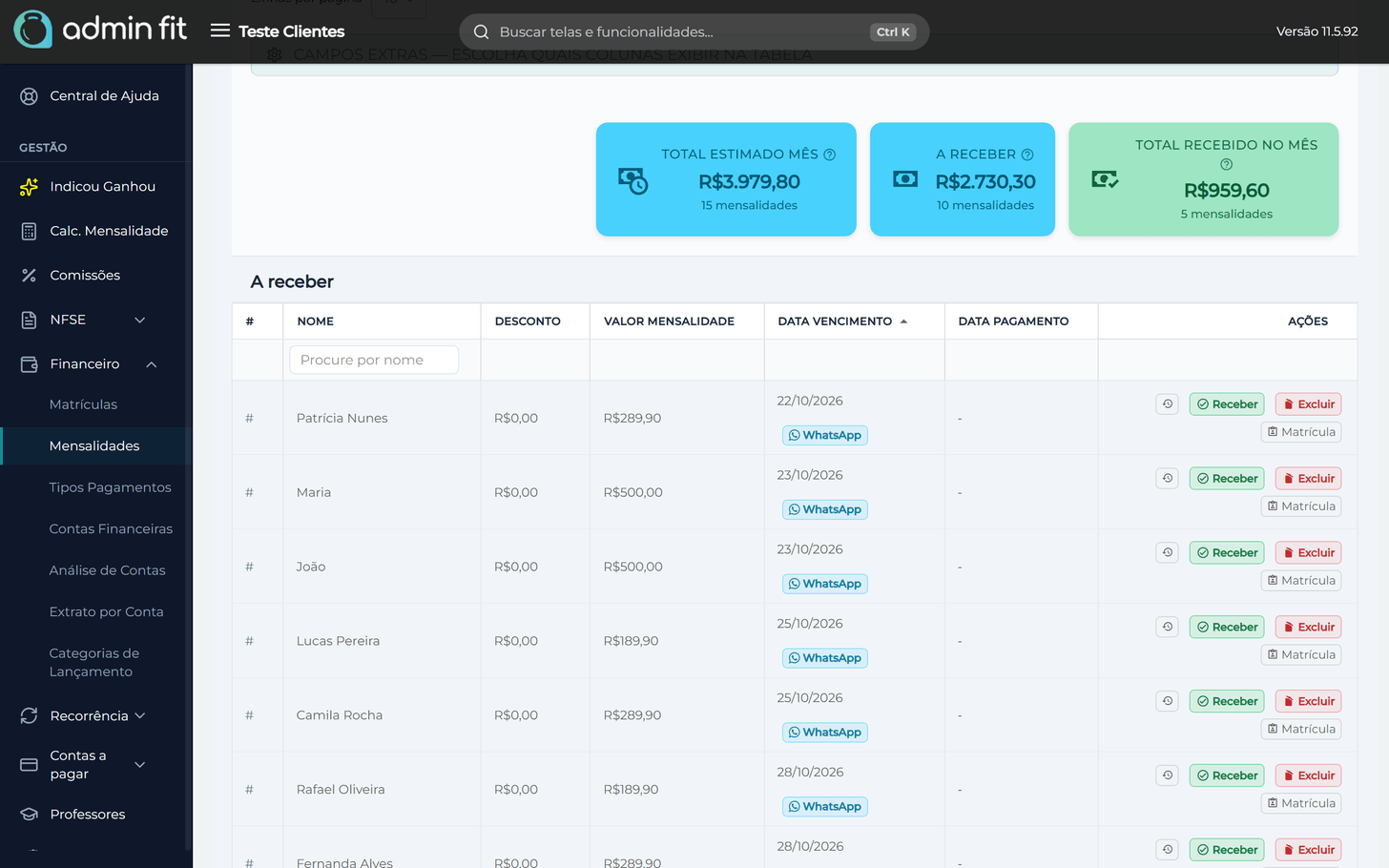Click the history icon for Patrícia Nunes
This screenshot has width=1389, height=868.
point(1168,403)
